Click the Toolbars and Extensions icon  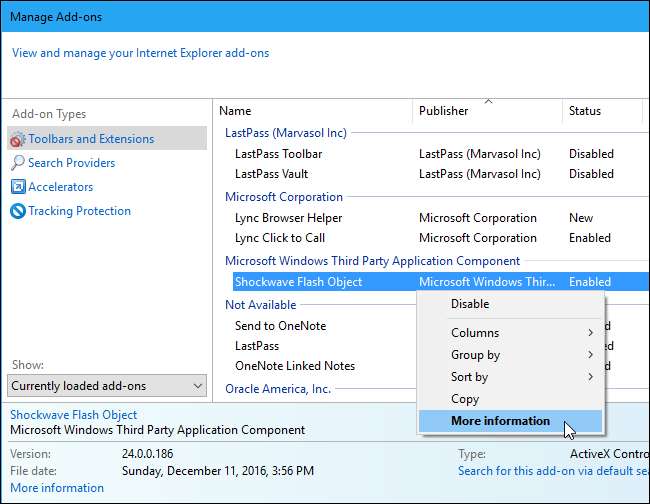pos(17,139)
